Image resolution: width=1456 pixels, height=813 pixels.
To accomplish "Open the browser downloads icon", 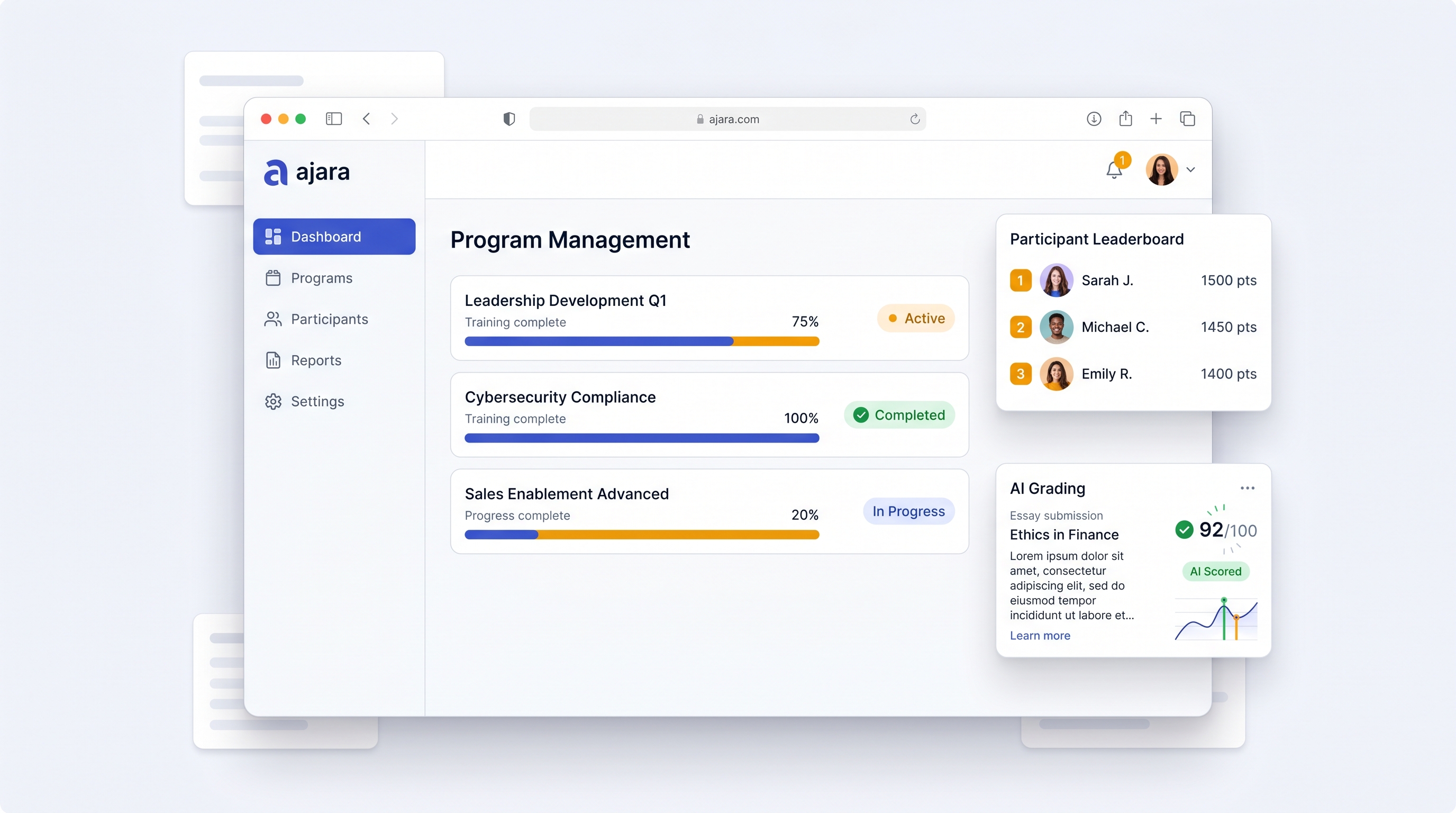I will pos(1094,119).
